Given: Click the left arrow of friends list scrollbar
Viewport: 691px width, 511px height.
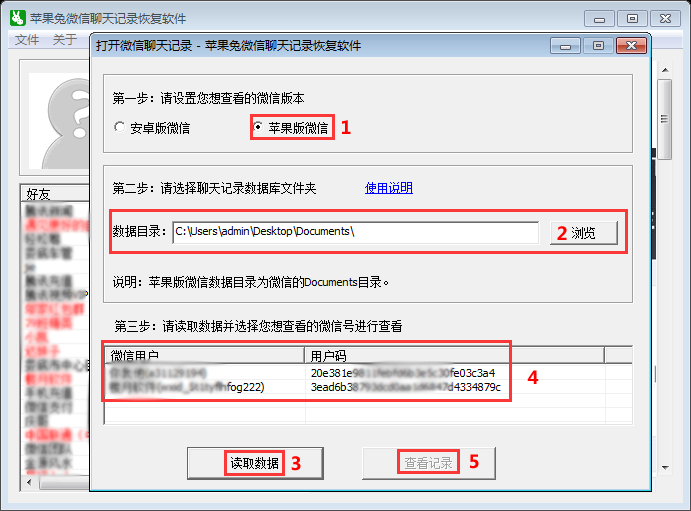Looking at the screenshot, I should [29, 482].
